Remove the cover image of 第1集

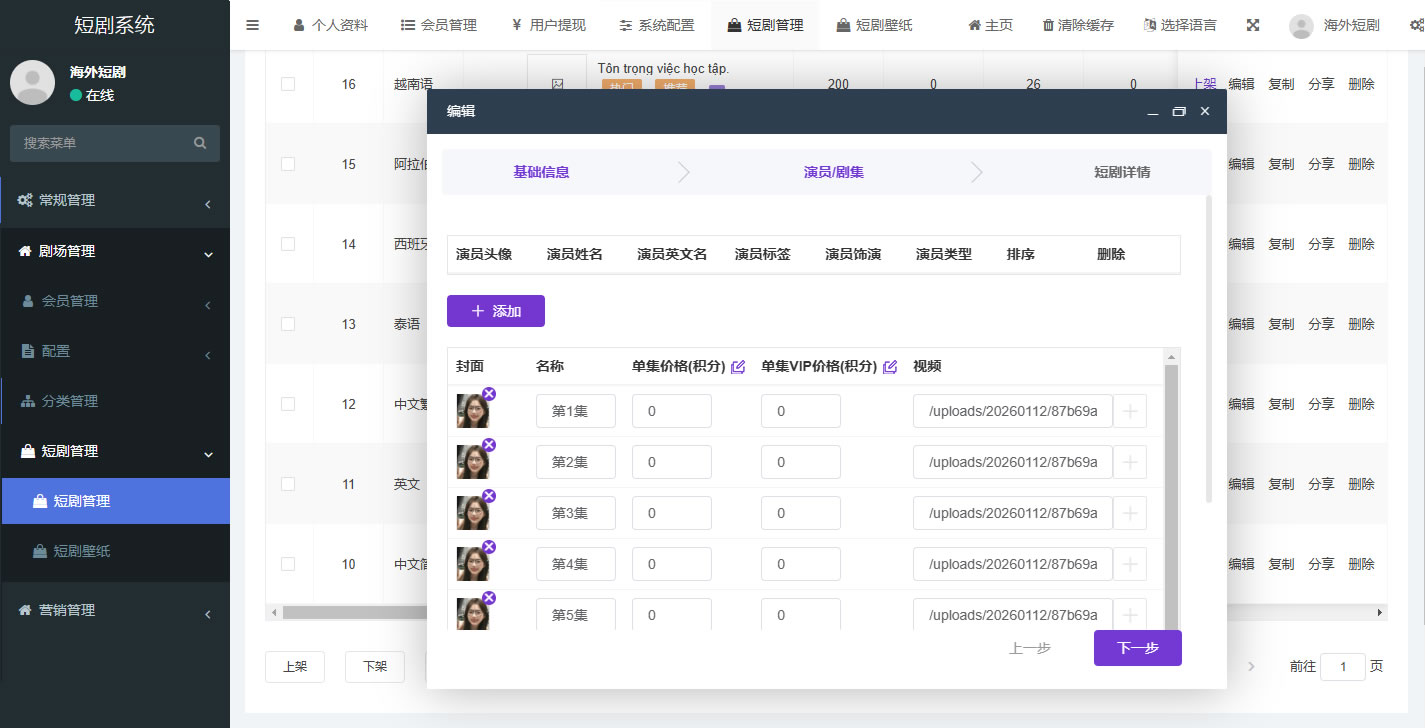tap(489, 394)
